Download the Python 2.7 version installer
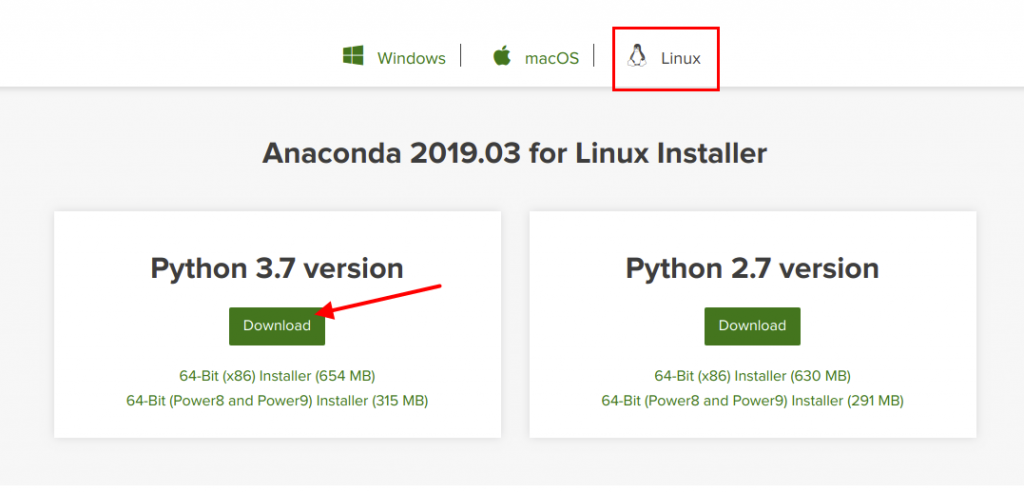 coord(752,326)
